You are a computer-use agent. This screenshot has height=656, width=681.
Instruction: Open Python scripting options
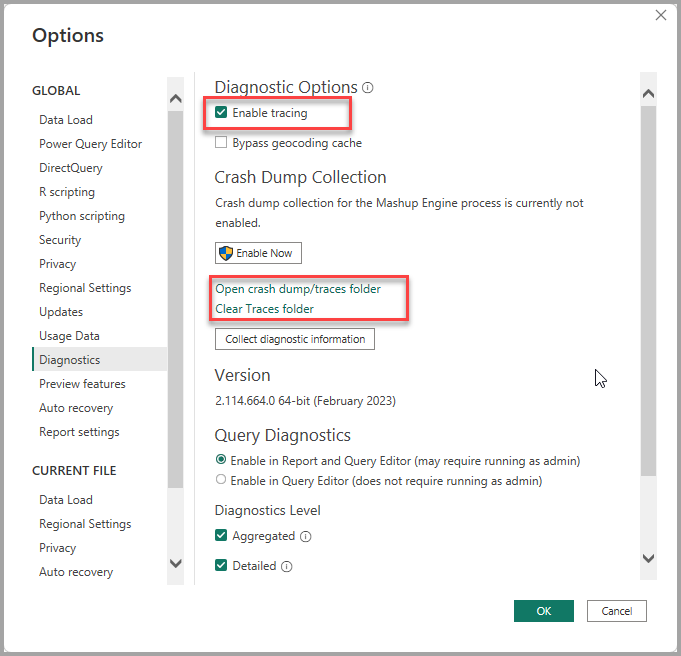pyautogui.click(x=82, y=216)
